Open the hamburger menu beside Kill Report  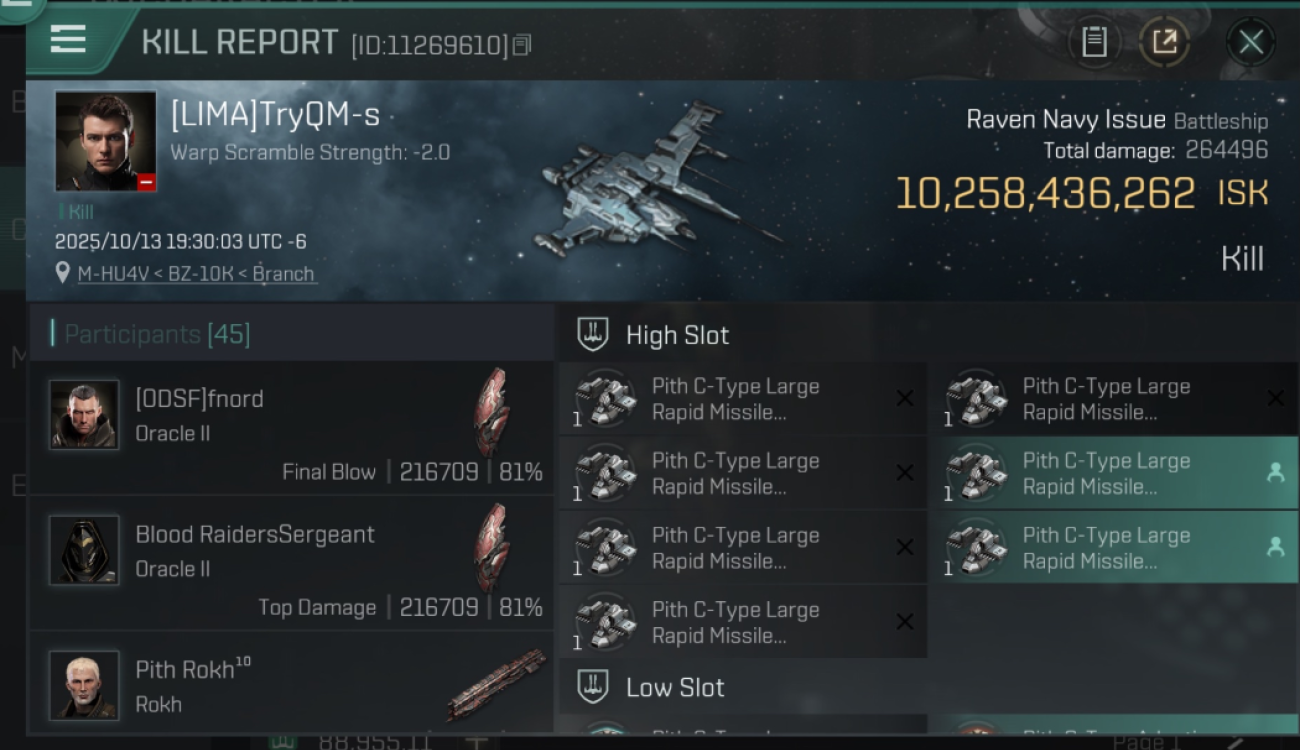[x=68, y=39]
